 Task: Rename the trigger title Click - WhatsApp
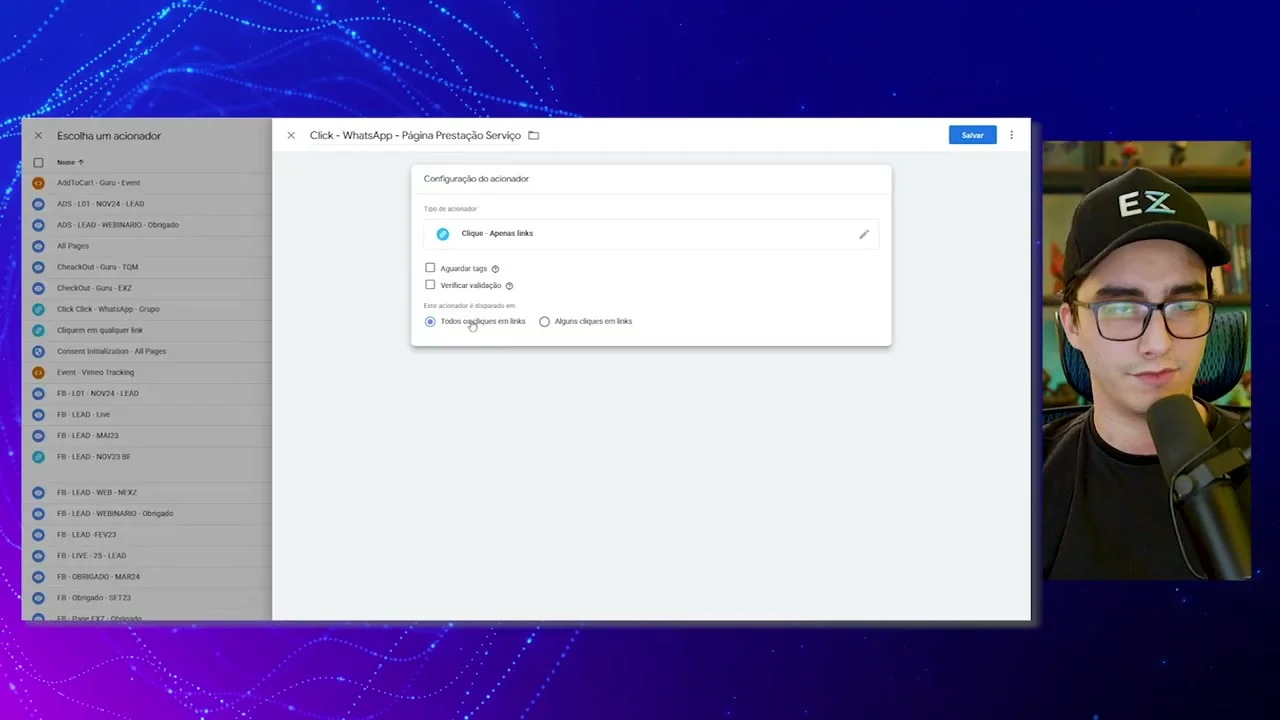415,135
